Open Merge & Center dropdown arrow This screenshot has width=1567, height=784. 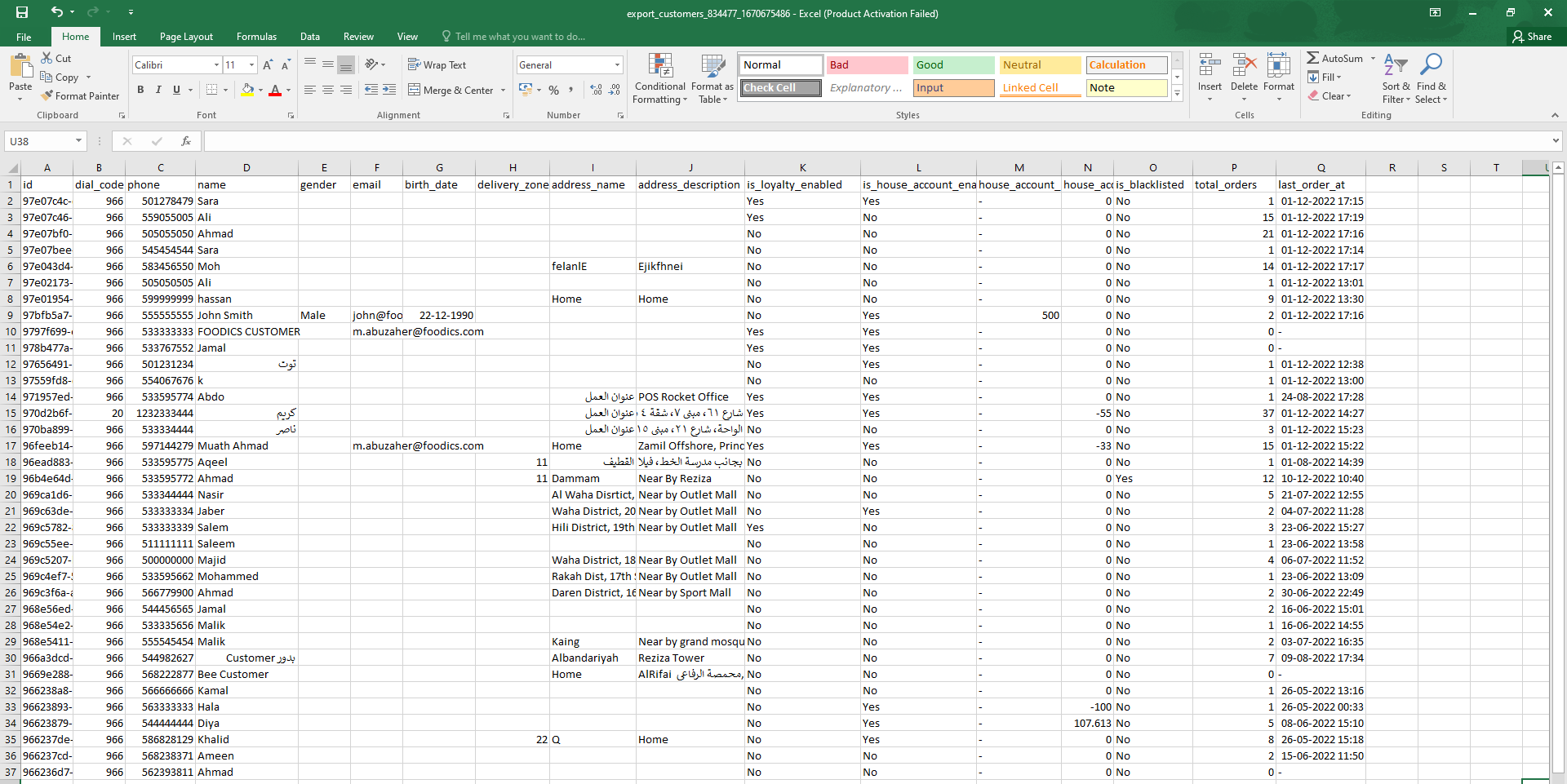503,91
